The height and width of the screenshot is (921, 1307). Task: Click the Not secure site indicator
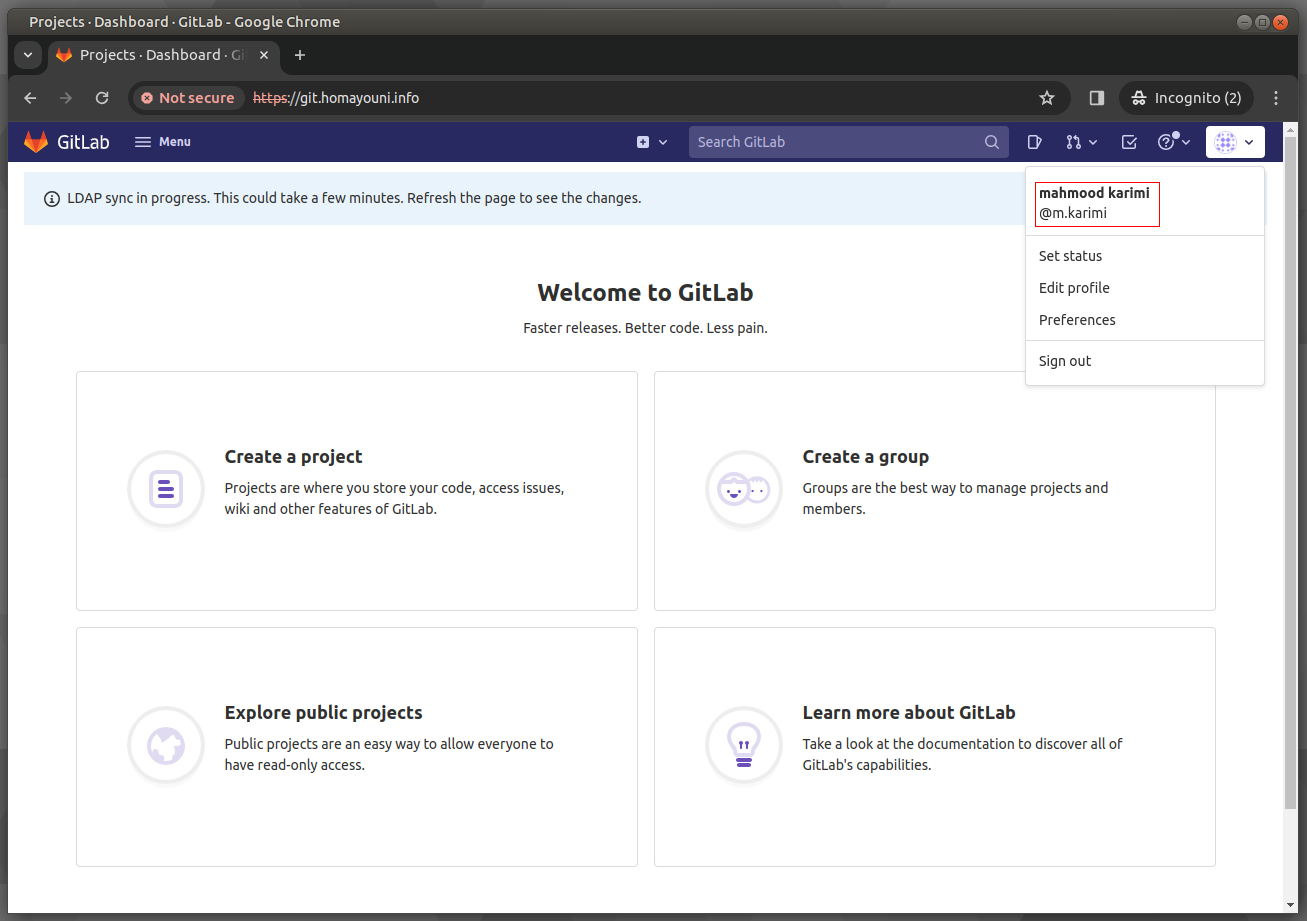point(189,98)
